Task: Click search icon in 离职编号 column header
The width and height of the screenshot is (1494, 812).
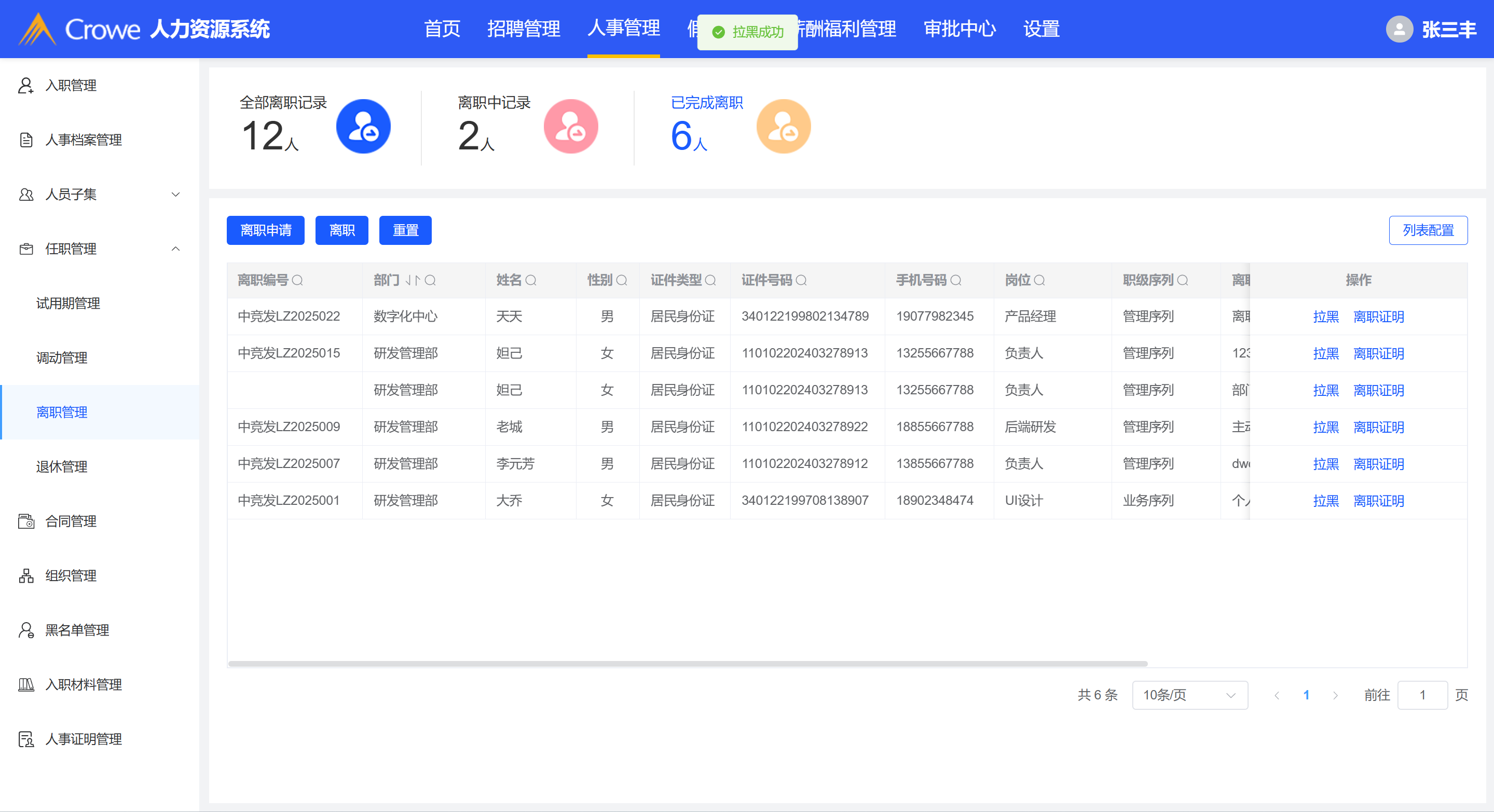Action: click(297, 281)
